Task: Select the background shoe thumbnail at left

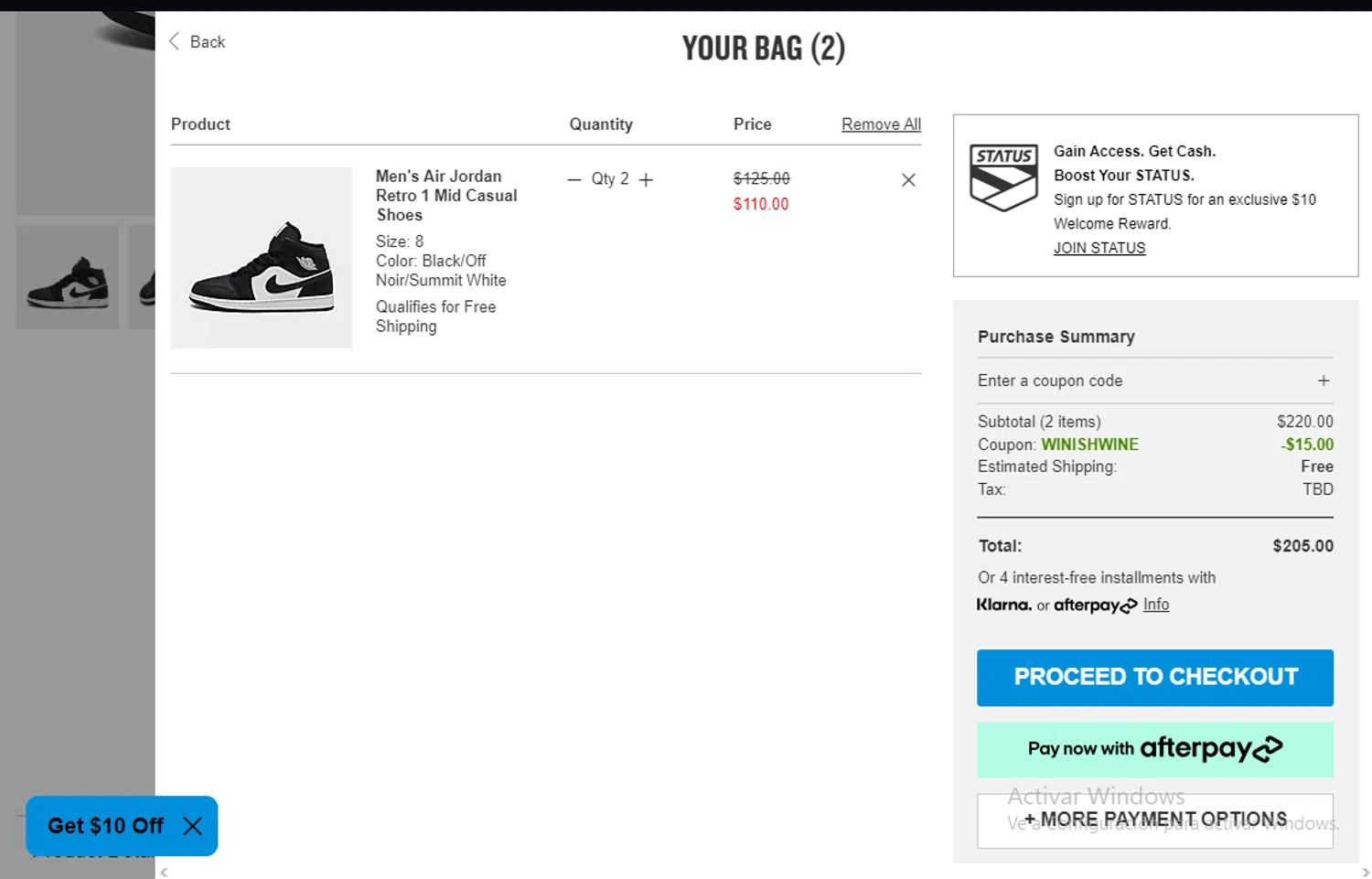Action: [68, 278]
